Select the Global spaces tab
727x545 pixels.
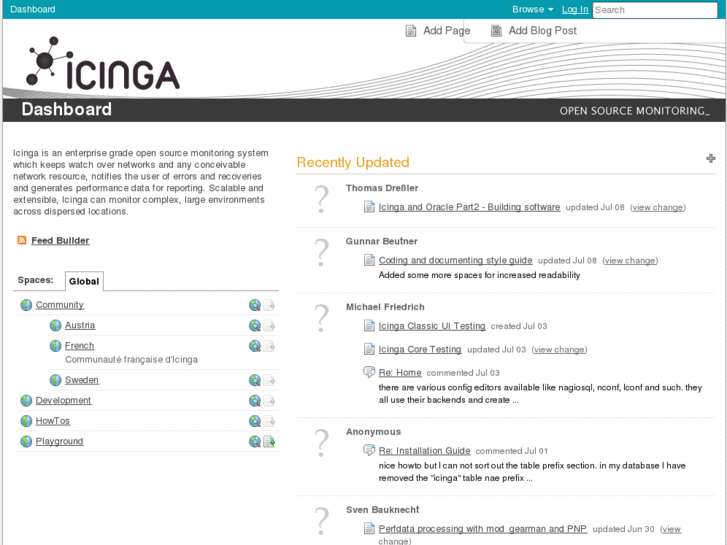(84, 281)
